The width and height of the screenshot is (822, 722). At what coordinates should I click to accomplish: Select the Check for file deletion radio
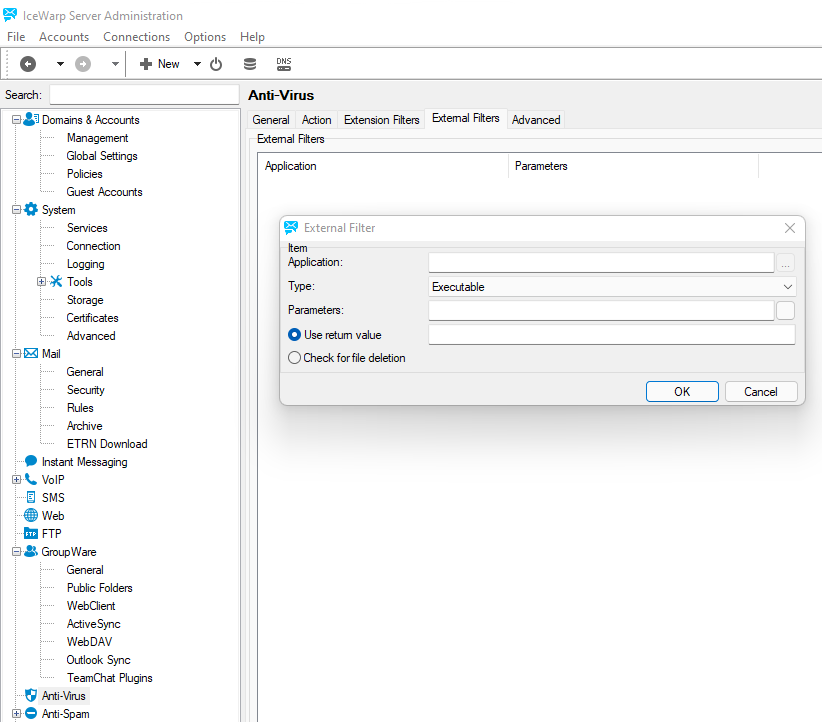click(295, 358)
